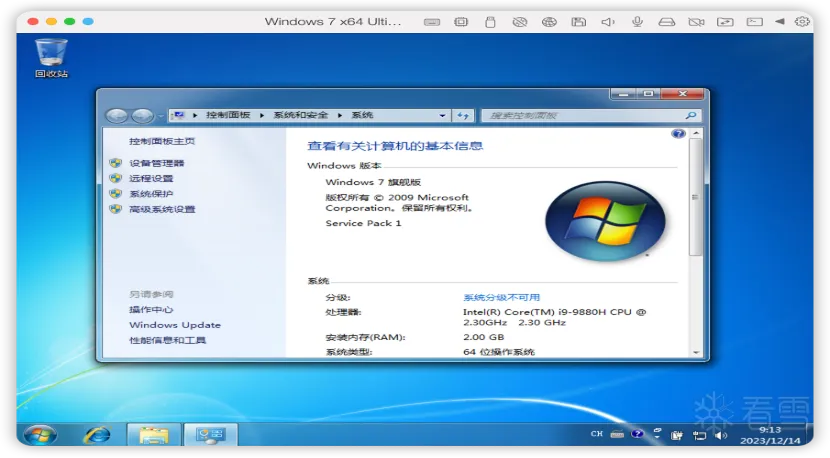This screenshot has height=458, width=830.
Task: Click the 系统分级不可用 rating link
Action: tap(501, 297)
